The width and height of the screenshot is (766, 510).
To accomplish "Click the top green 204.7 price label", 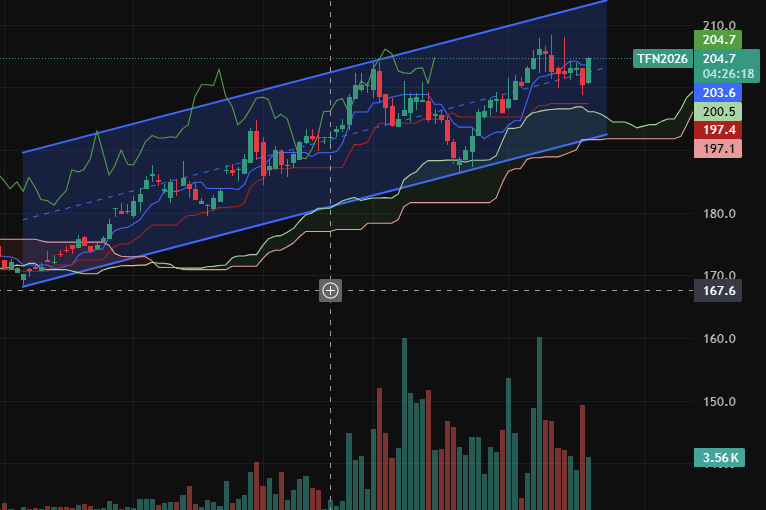I will [719, 40].
